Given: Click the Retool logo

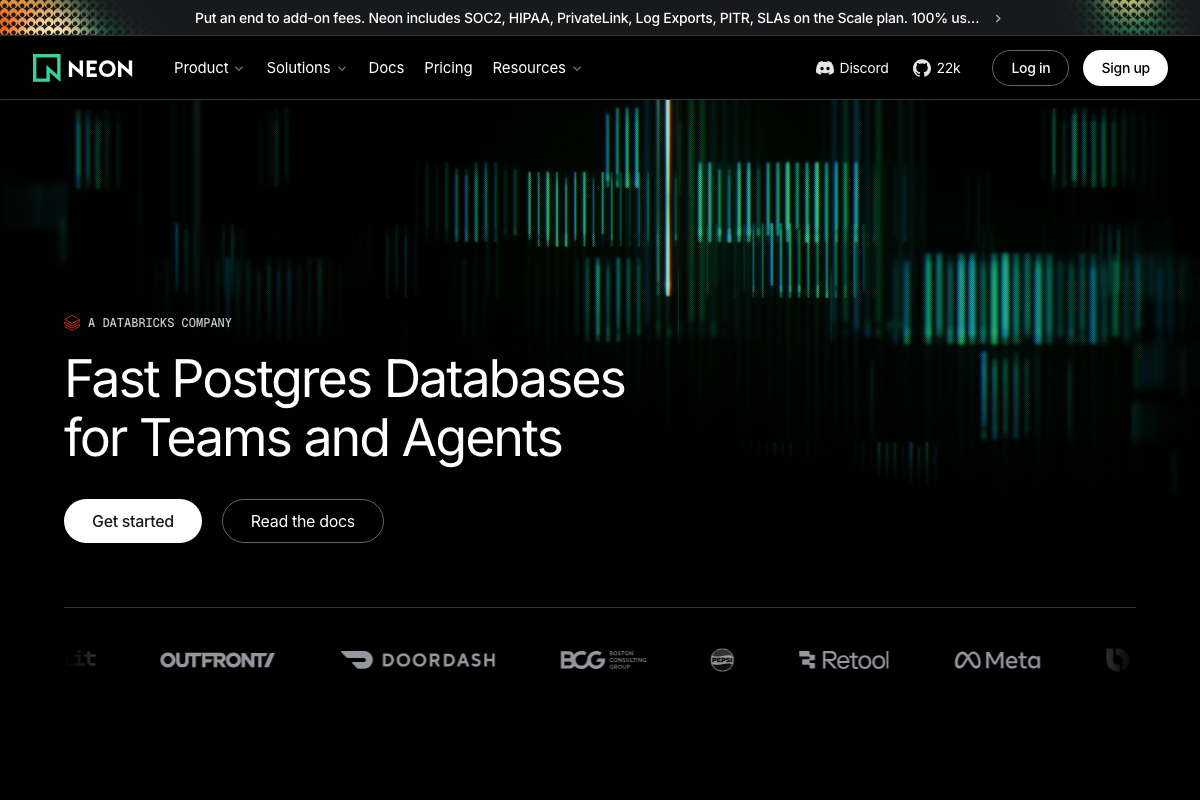Looking at the screenshot, I should coord(844,660).
